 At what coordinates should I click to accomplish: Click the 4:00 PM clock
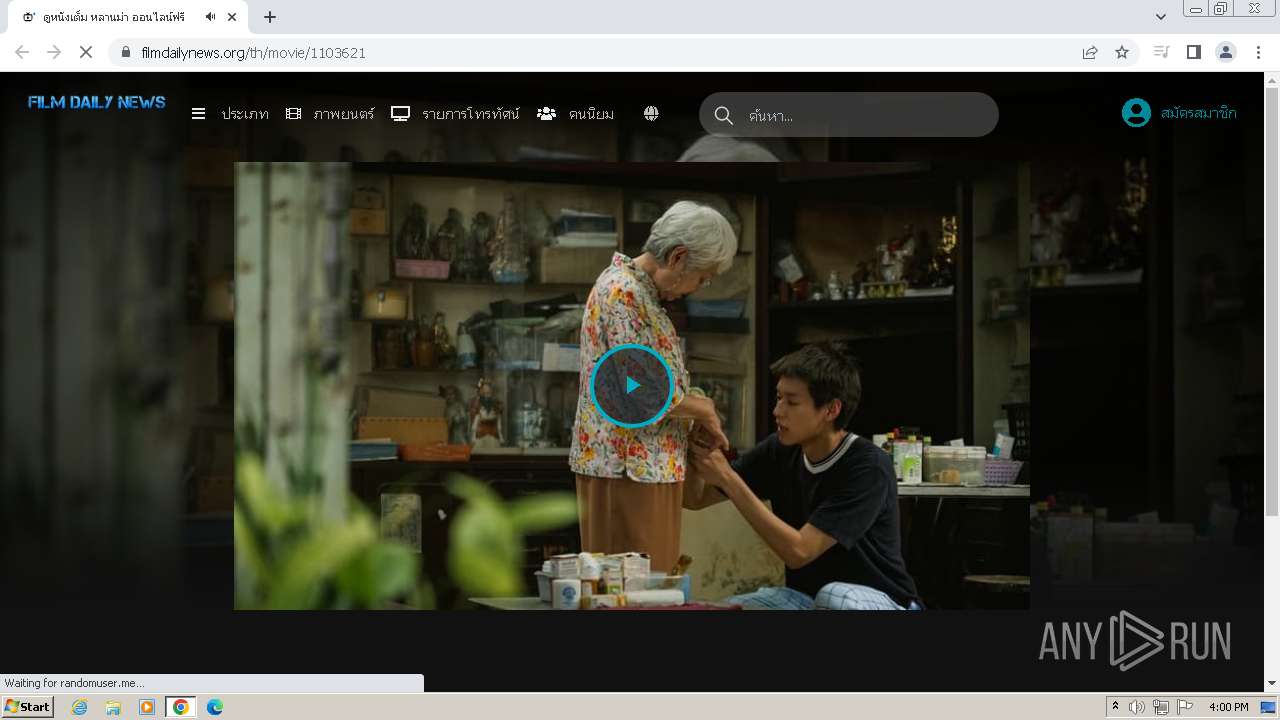click(1229, 707)
